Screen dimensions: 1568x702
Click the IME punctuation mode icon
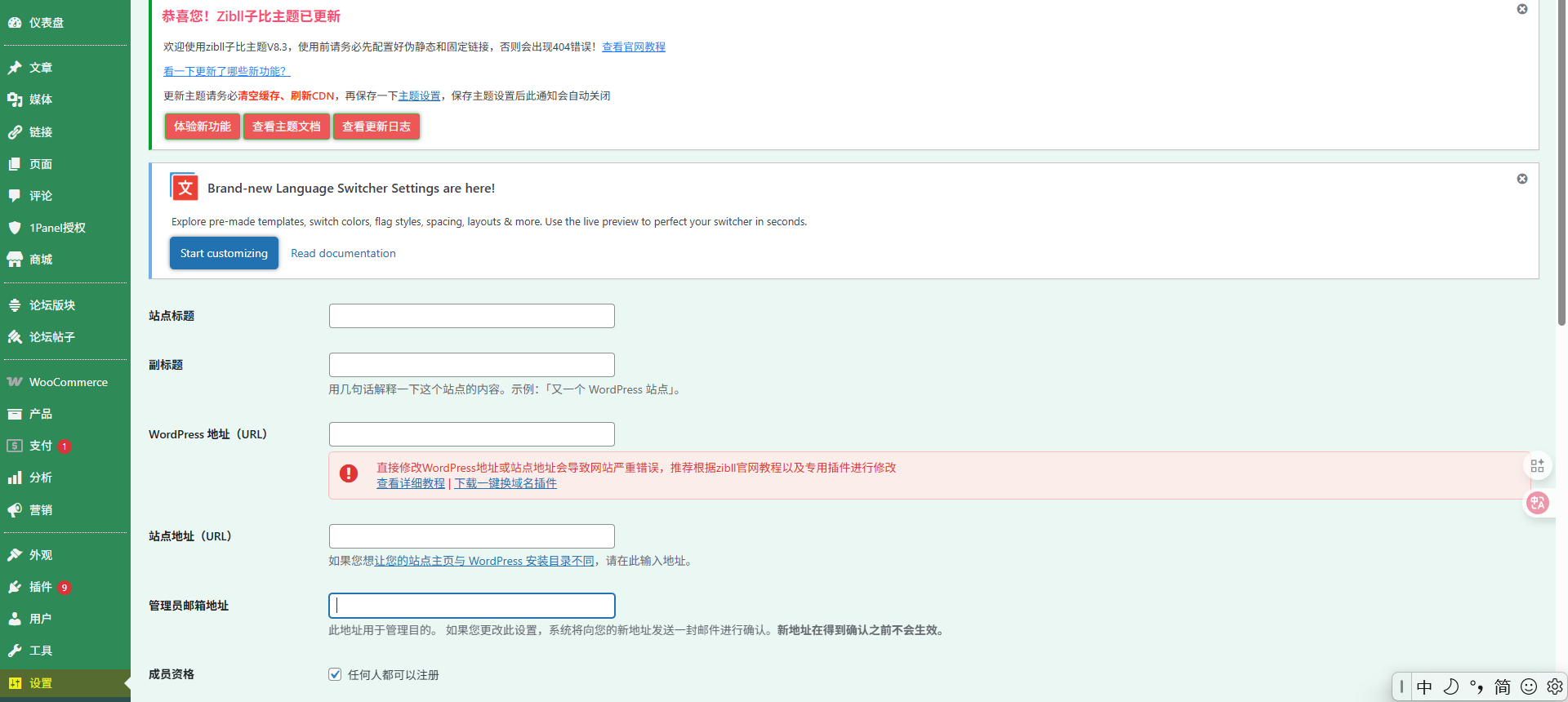click(x=1477, y=687)
